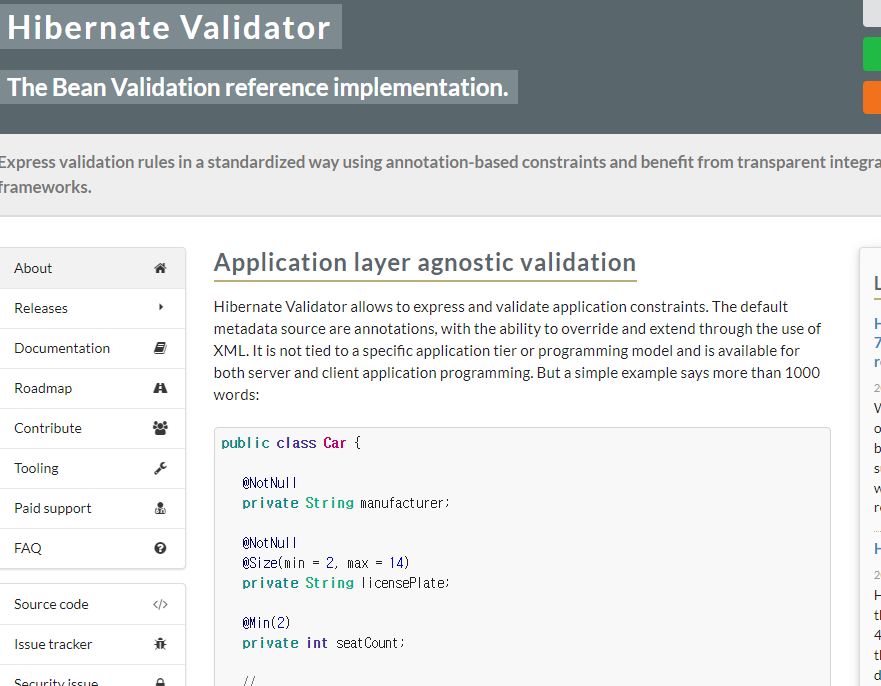Expand the Releases submenu arrow
The width and height of the screenshot is (881, 686).
click(x=161, y=307)
